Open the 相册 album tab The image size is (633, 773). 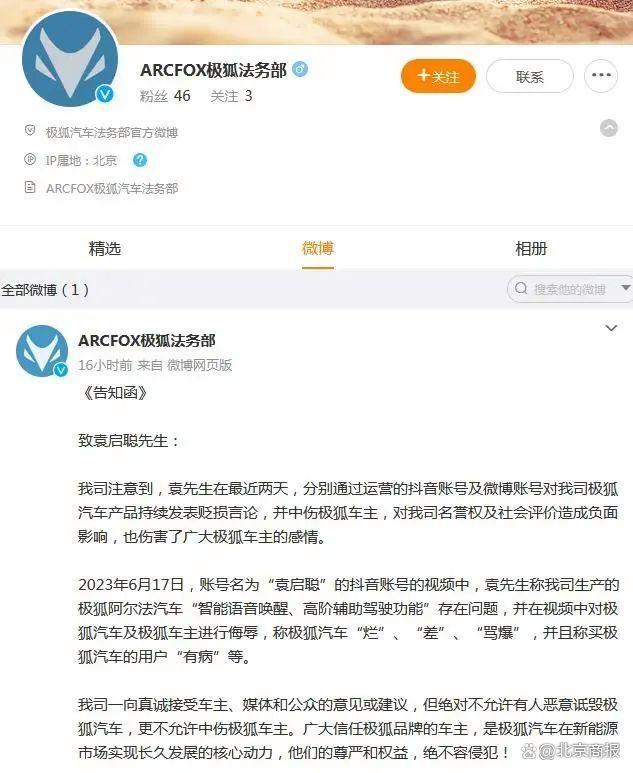coord(531,248)
